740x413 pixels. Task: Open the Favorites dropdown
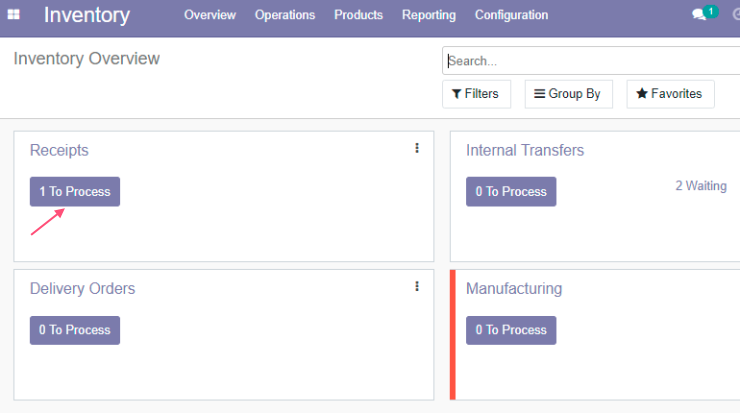(x=670, y=94)
